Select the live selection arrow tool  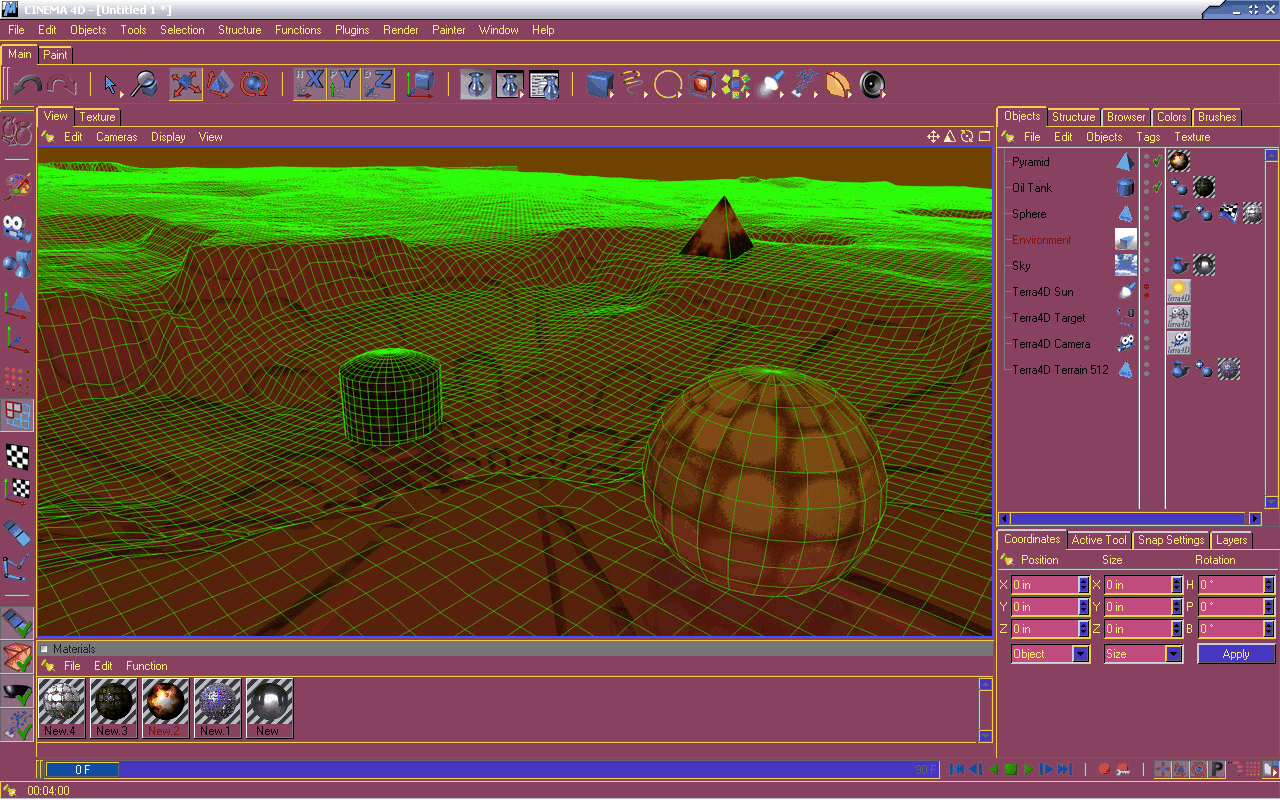pyautogui.click(x=111, y=85)
